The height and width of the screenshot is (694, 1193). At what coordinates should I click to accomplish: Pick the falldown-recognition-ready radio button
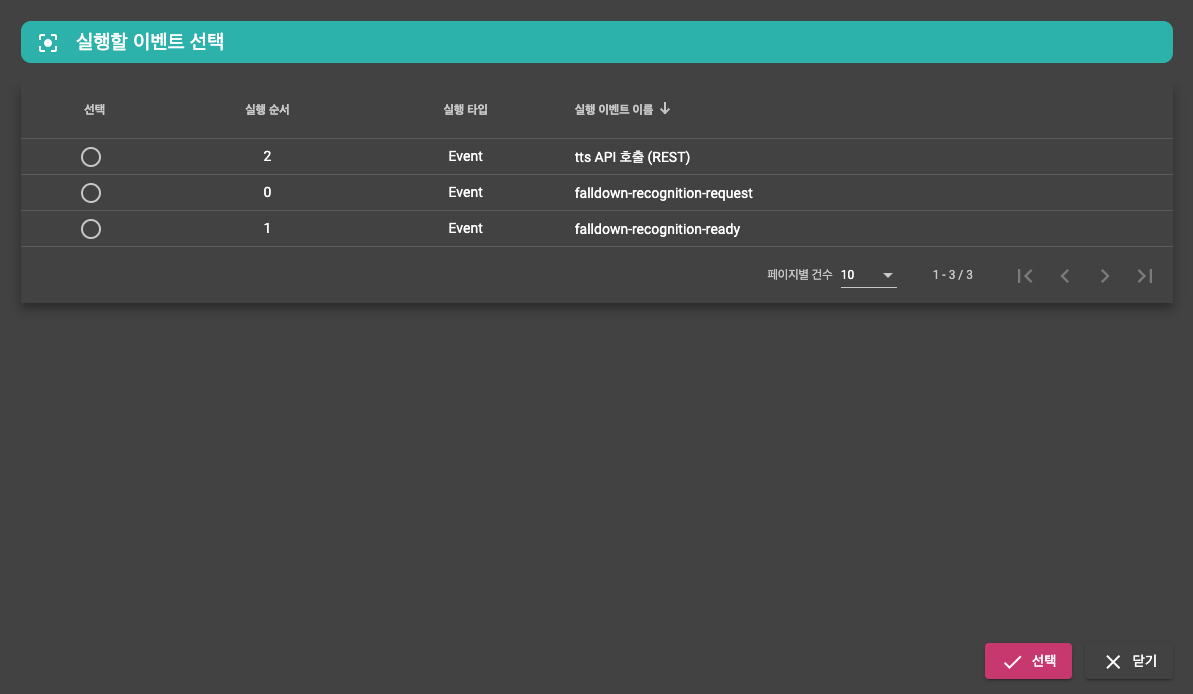[x=91, y=229]
